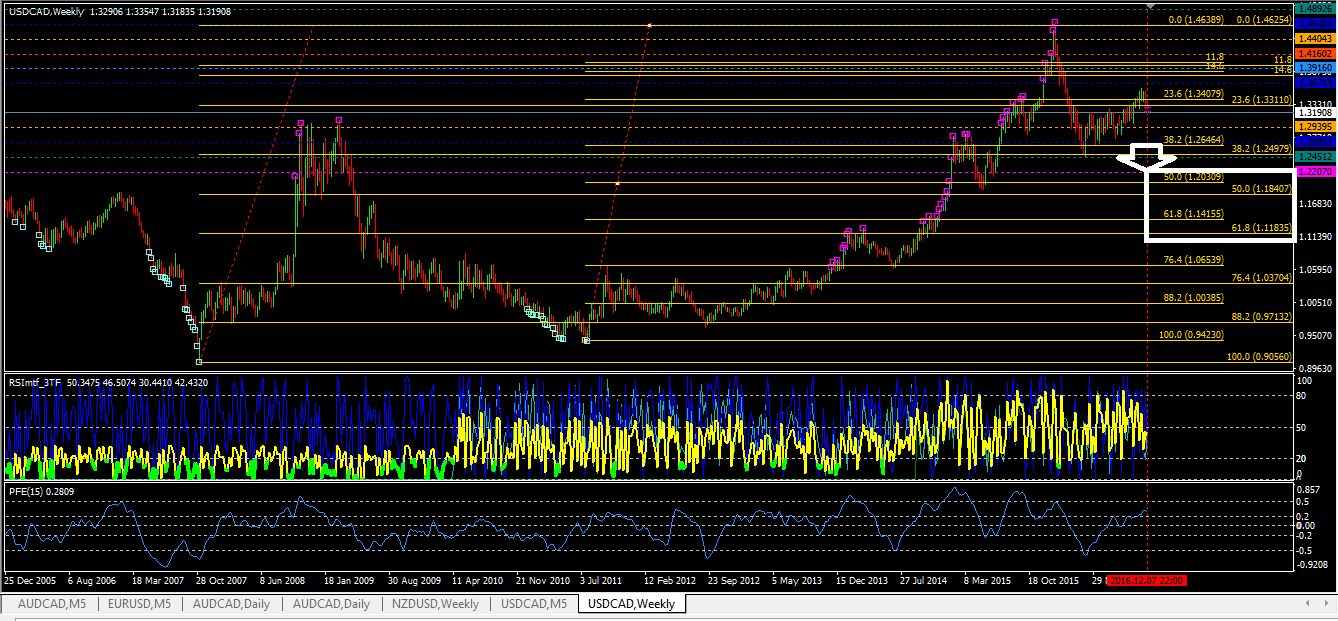Click the active USDCAD,Weekly tab
This screenshot has height=621, width=1338.
pyautogui.click(x=631, y=604)
